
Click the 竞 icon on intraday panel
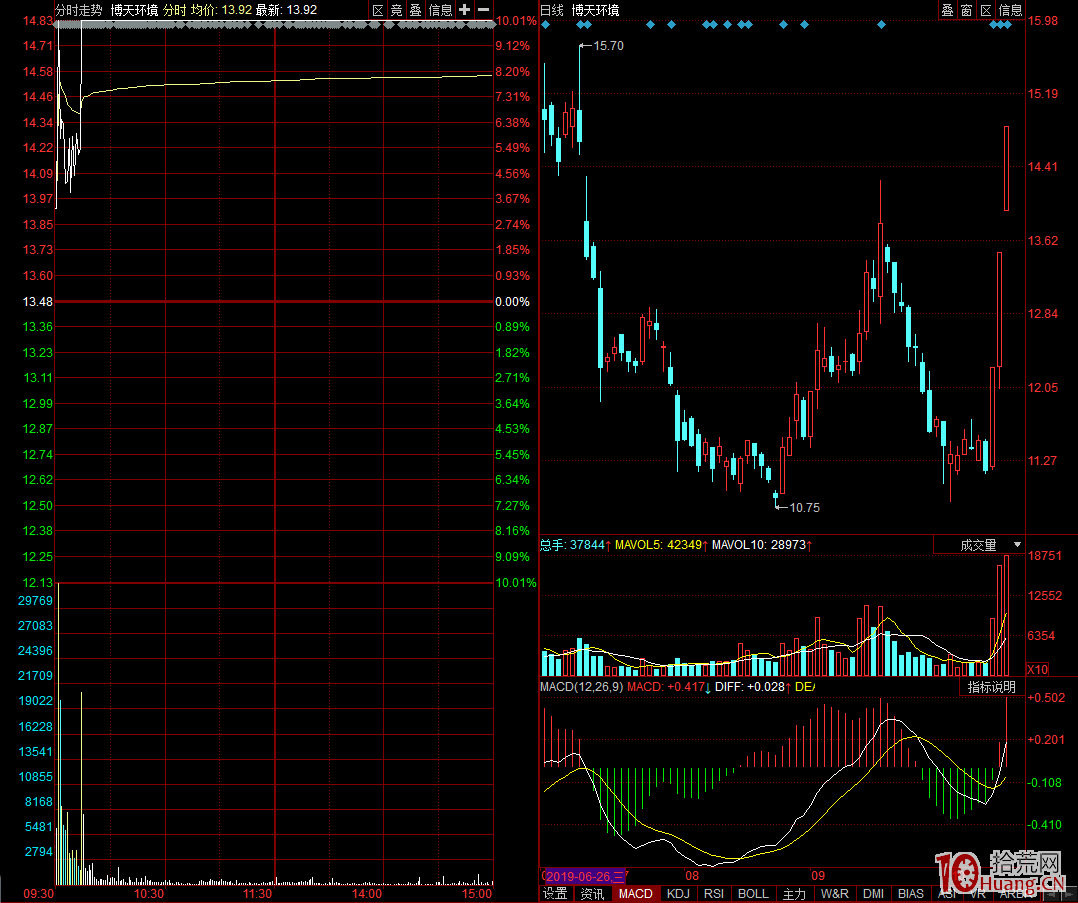396,10
